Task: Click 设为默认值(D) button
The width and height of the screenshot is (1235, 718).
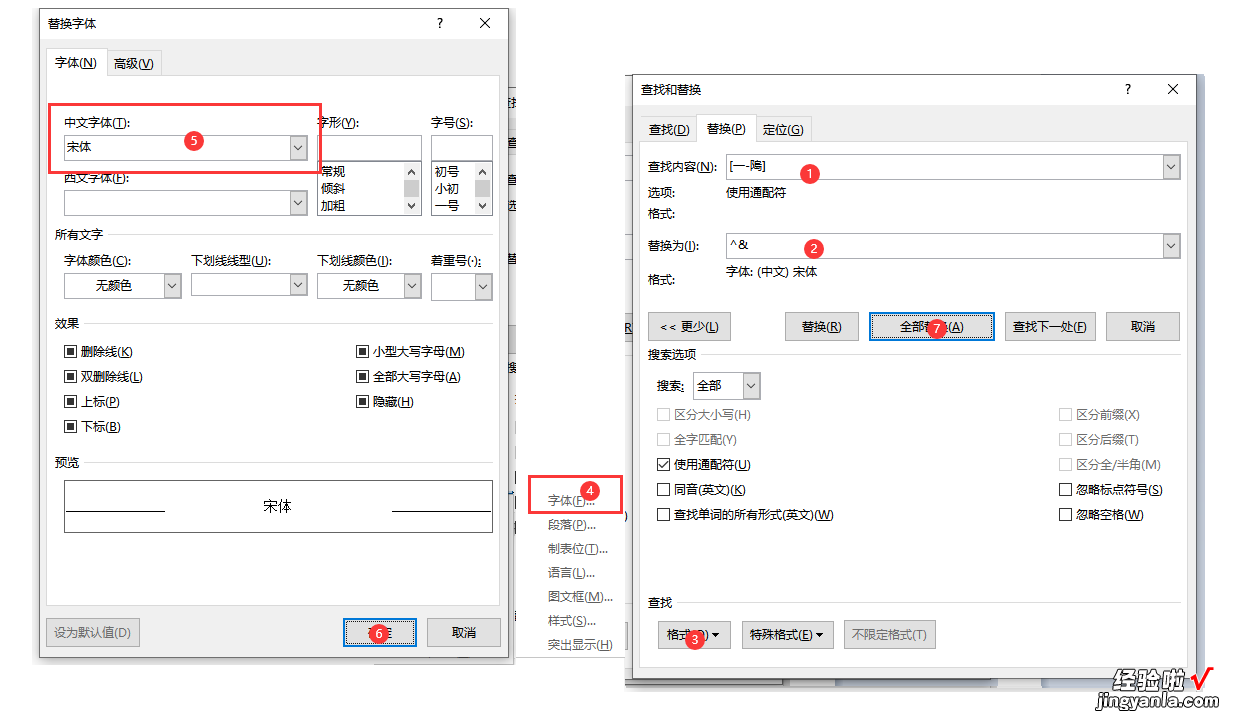Action: 93,632
